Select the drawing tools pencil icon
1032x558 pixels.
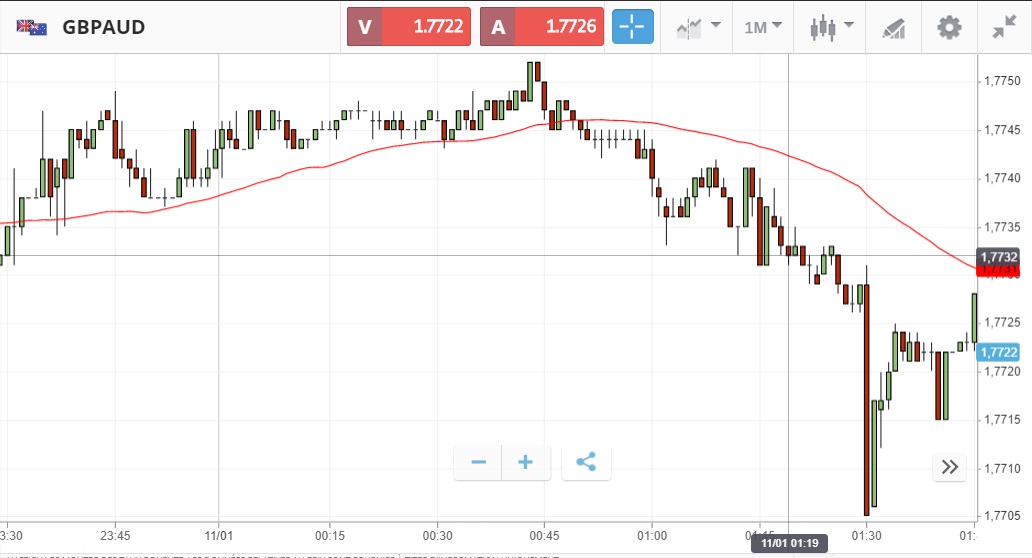point(893,28)
